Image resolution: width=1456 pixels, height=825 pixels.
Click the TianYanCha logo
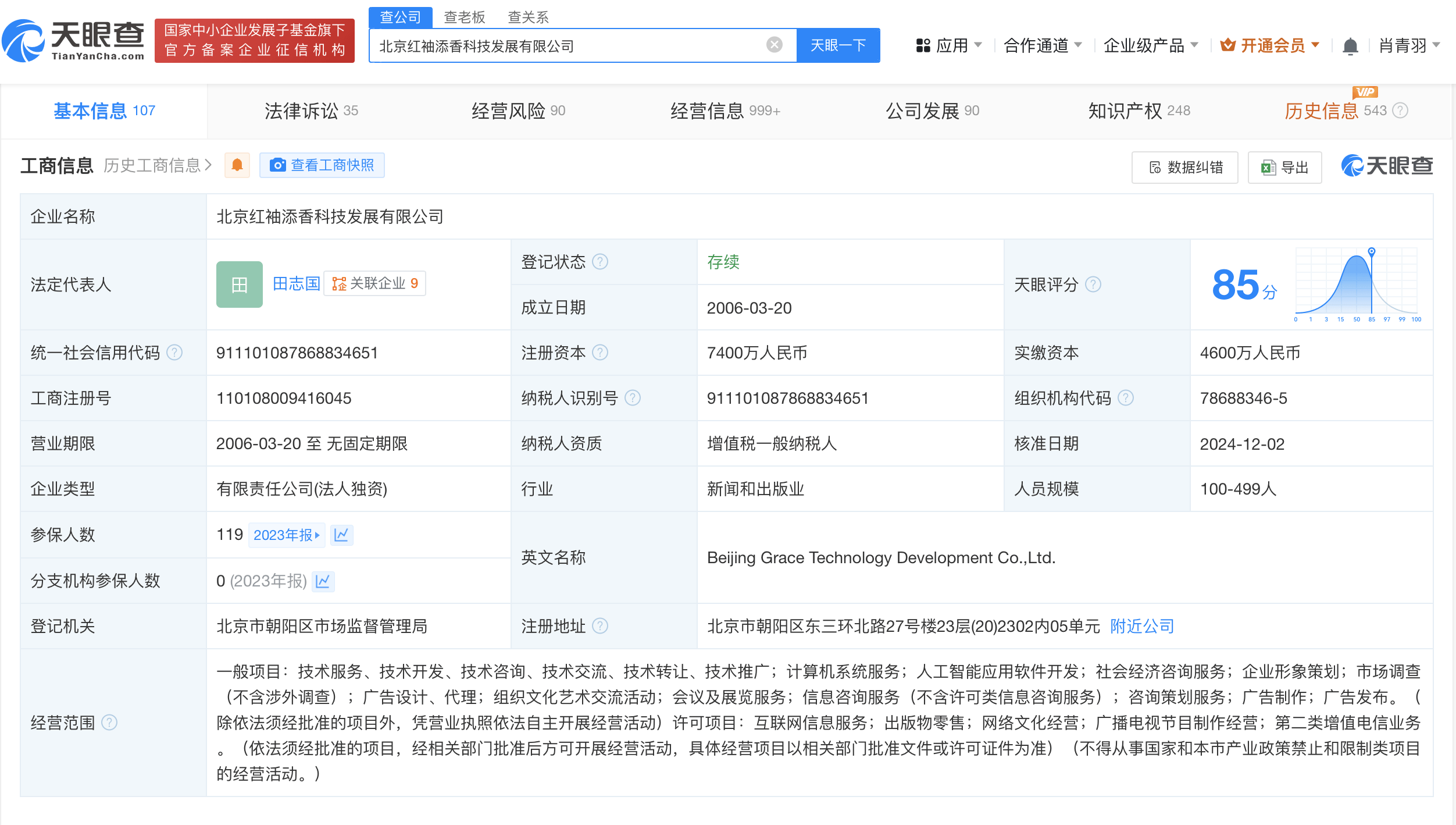click(74, 41)
